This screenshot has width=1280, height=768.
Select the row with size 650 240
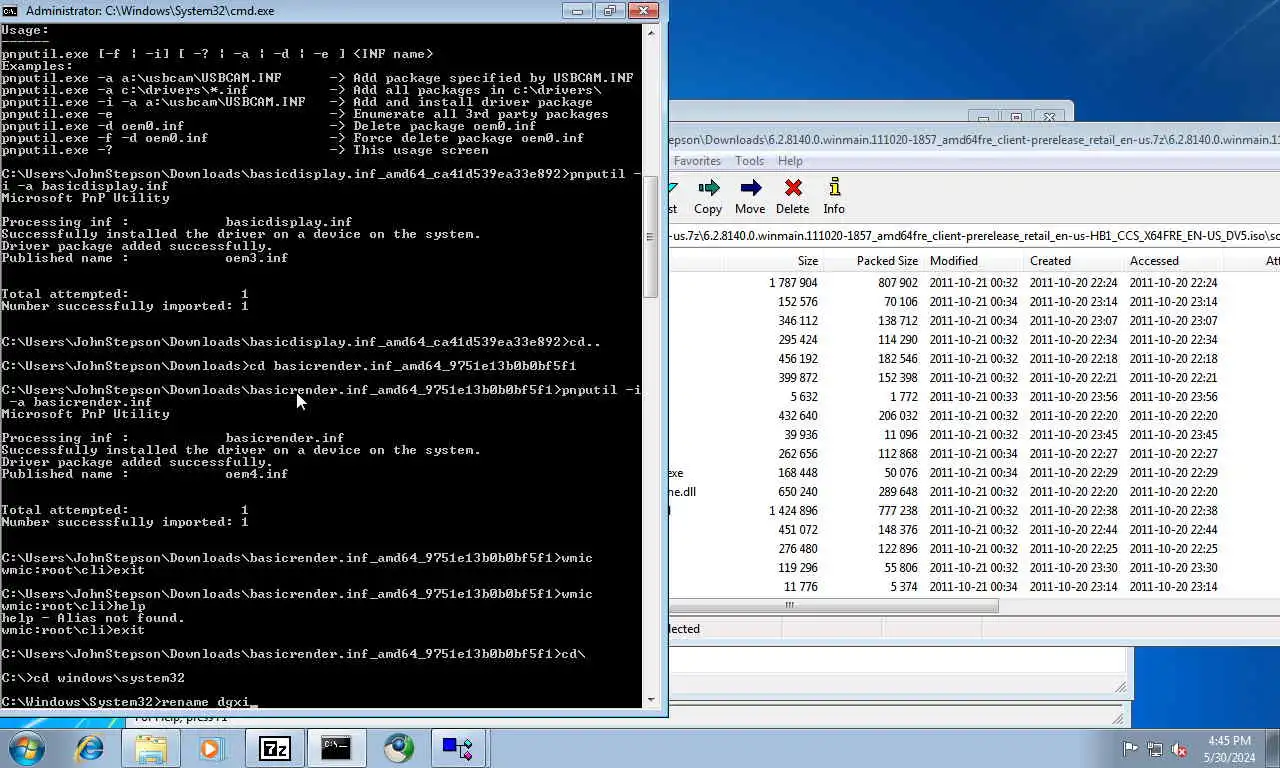[974, 492]
